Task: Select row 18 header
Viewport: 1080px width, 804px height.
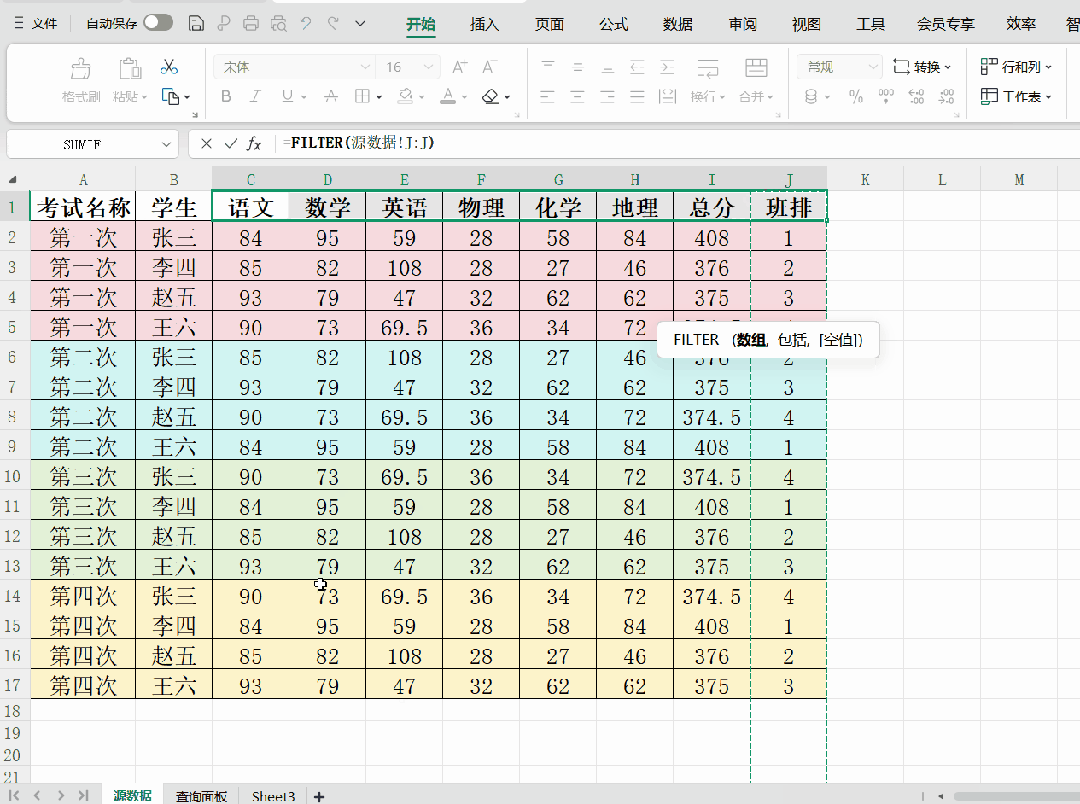Action: pyautogui.click(x=12, y=710)
